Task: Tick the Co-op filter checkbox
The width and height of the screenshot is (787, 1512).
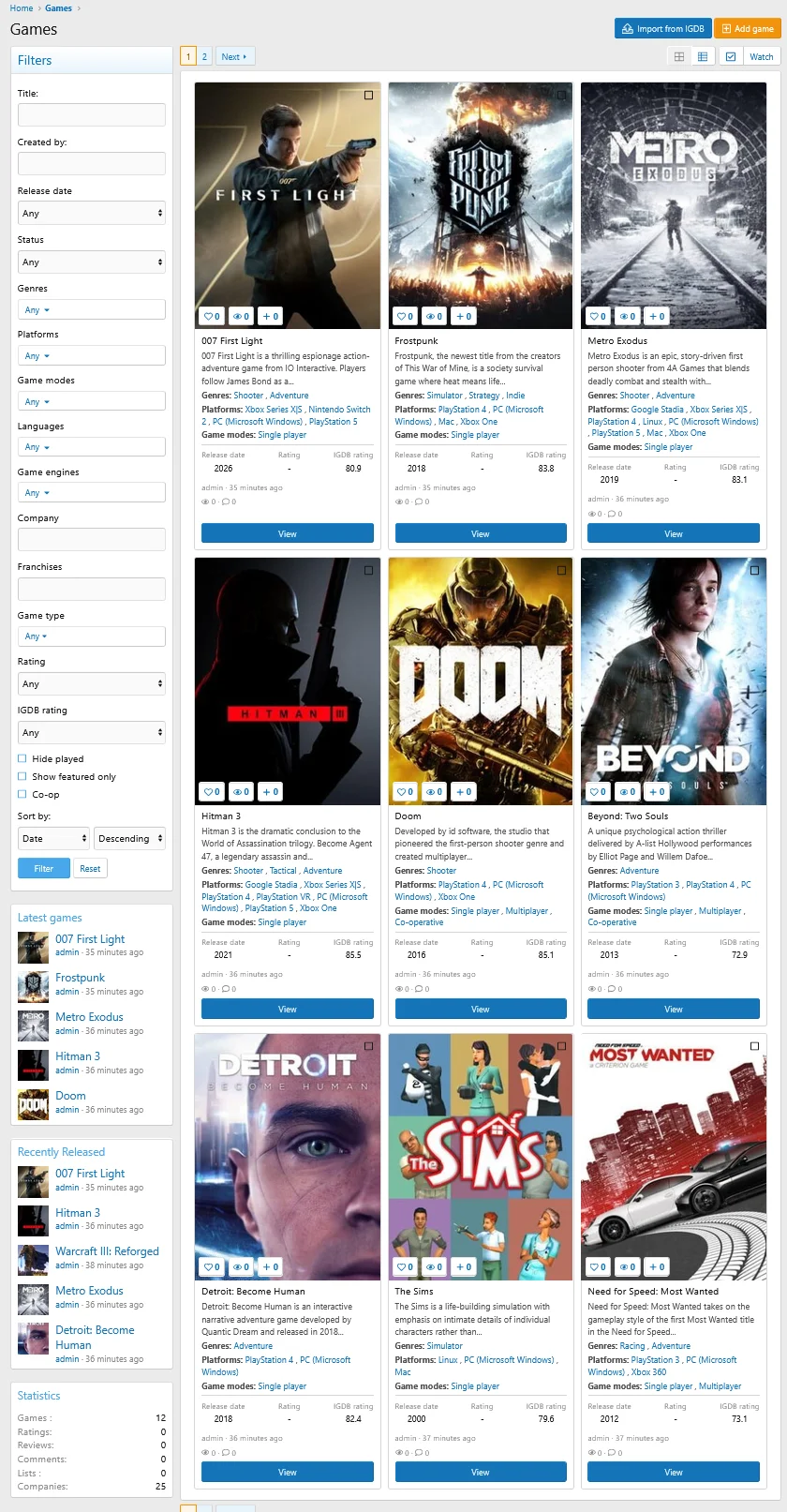Action: [x=22, y=794]
